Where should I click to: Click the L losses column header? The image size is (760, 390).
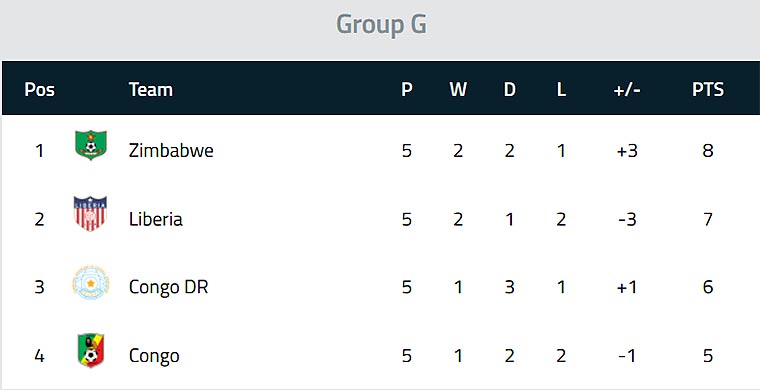[x=561, y=90]
